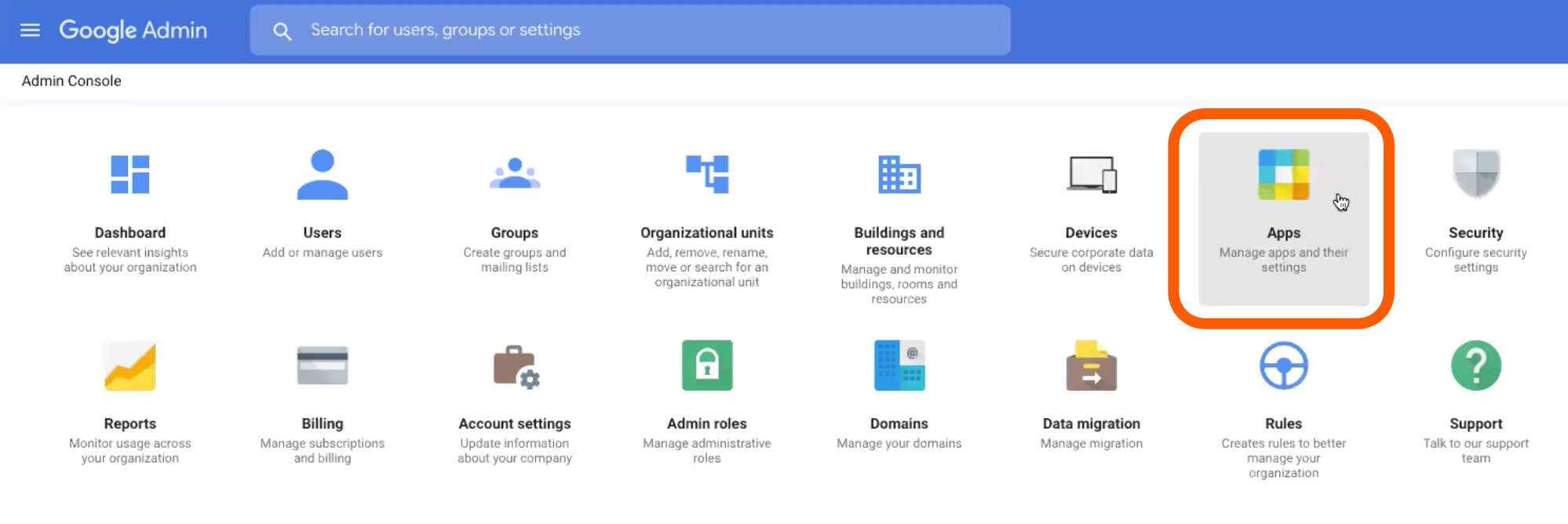Click the Devices title text

pyautogui.click(x=1092, y=233)
